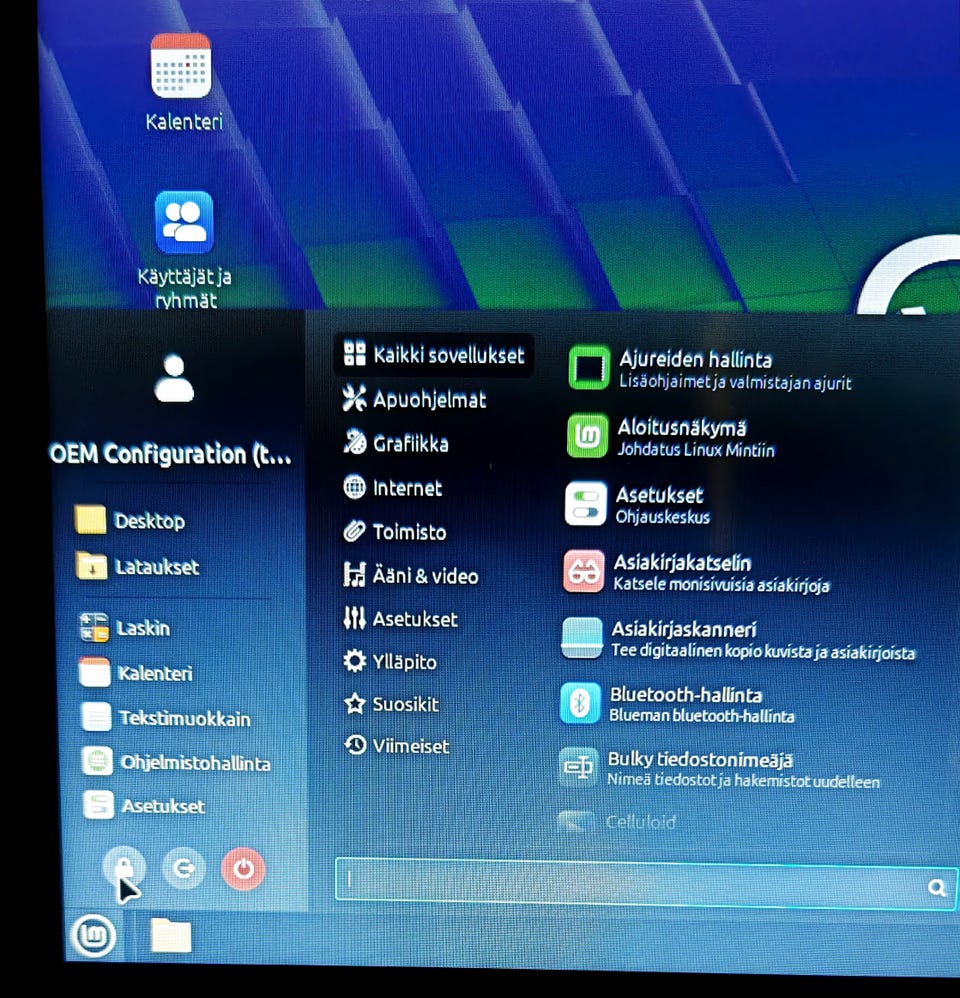This screenshot has height=998, width=960.
Task: Launch Aloitusnäkymä welcome screen
Action: [672, 437]
